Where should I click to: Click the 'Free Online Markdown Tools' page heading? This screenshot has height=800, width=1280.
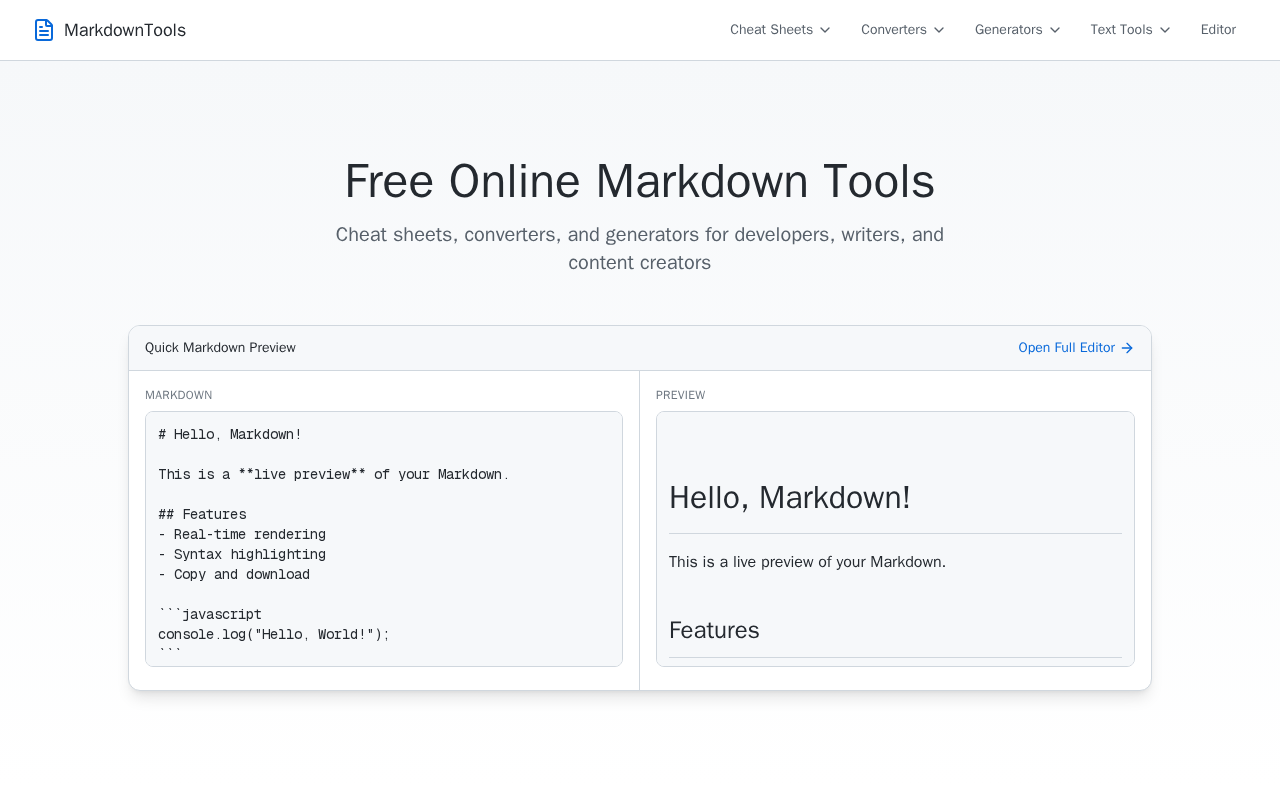coord(639,182)
